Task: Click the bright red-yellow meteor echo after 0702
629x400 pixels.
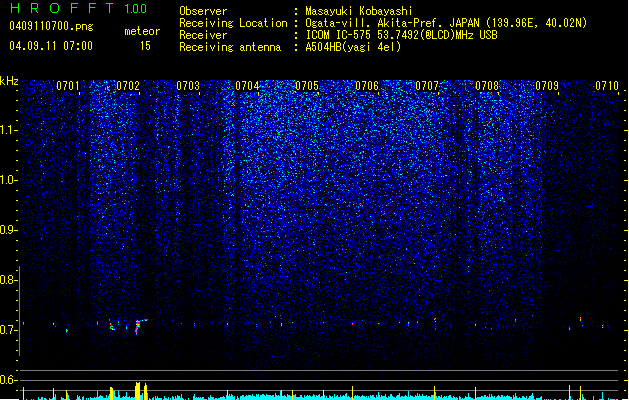Action: coord(140,326)
